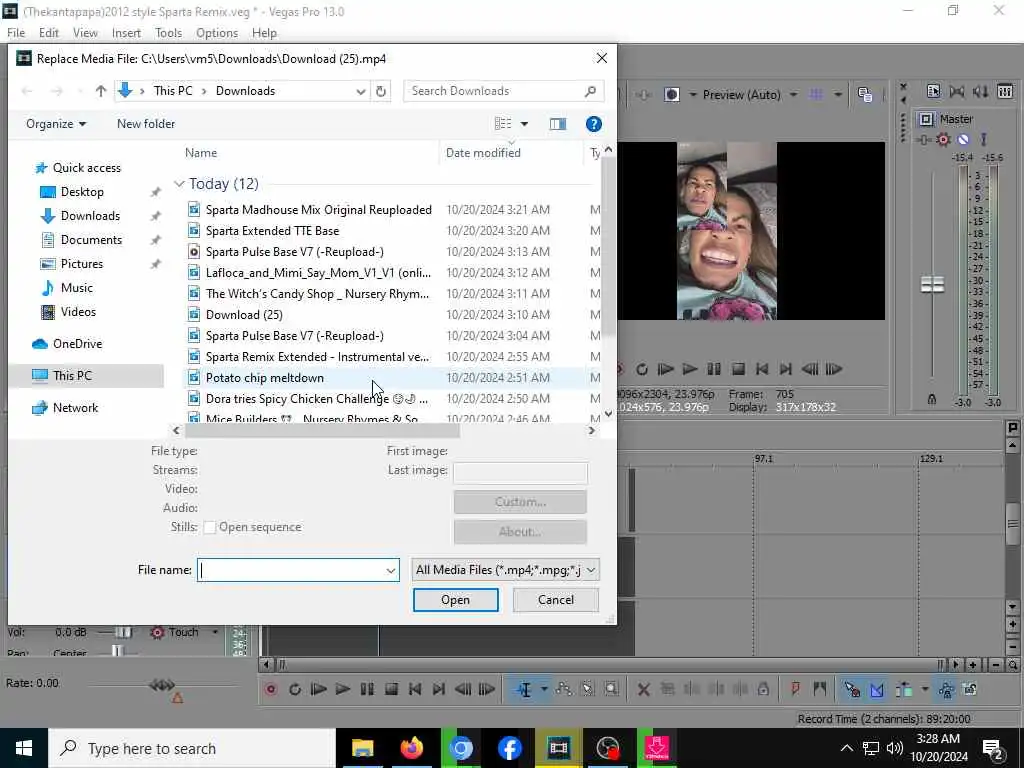Go to end in the preview window transport

pyautogui.click(x=786, y=369)
